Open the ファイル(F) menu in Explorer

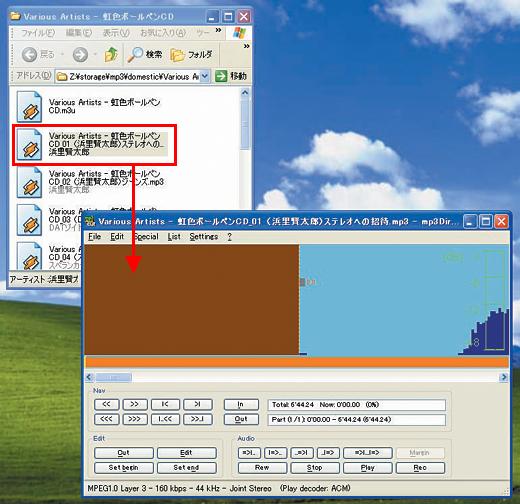[x=38, y=33]
